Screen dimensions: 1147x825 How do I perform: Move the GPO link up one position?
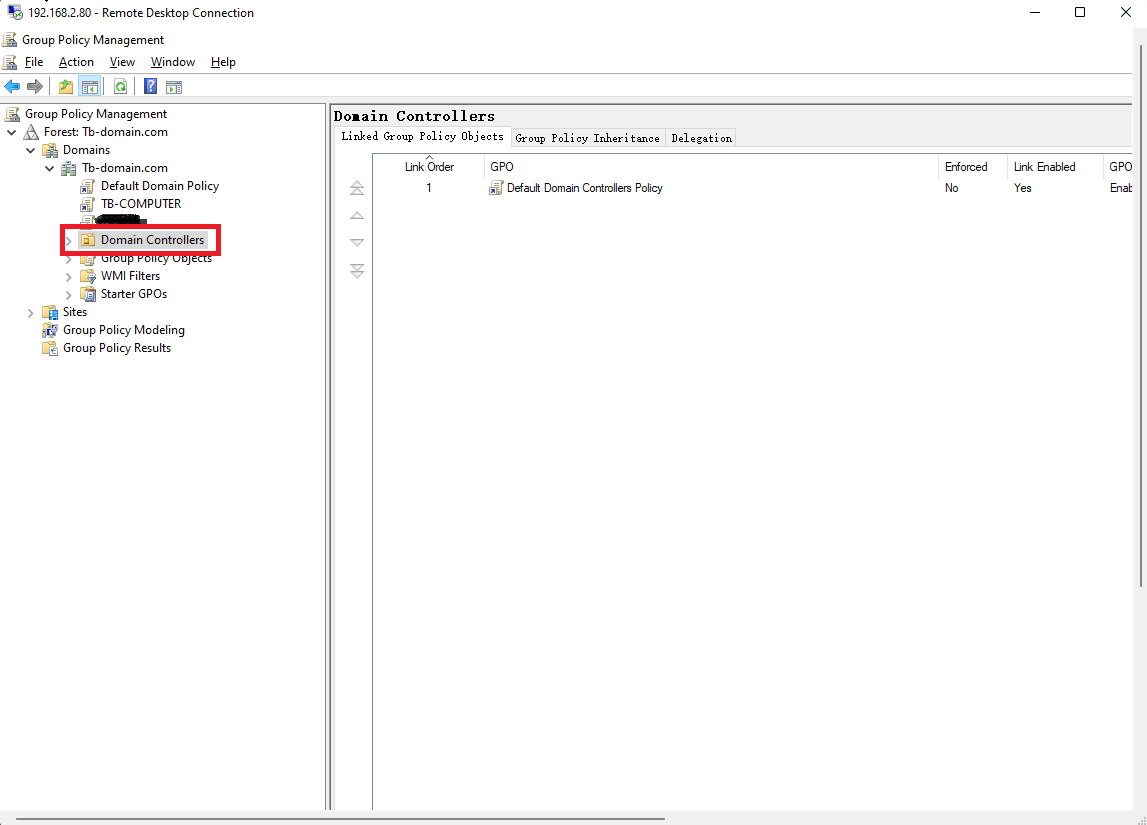(357, 216)
